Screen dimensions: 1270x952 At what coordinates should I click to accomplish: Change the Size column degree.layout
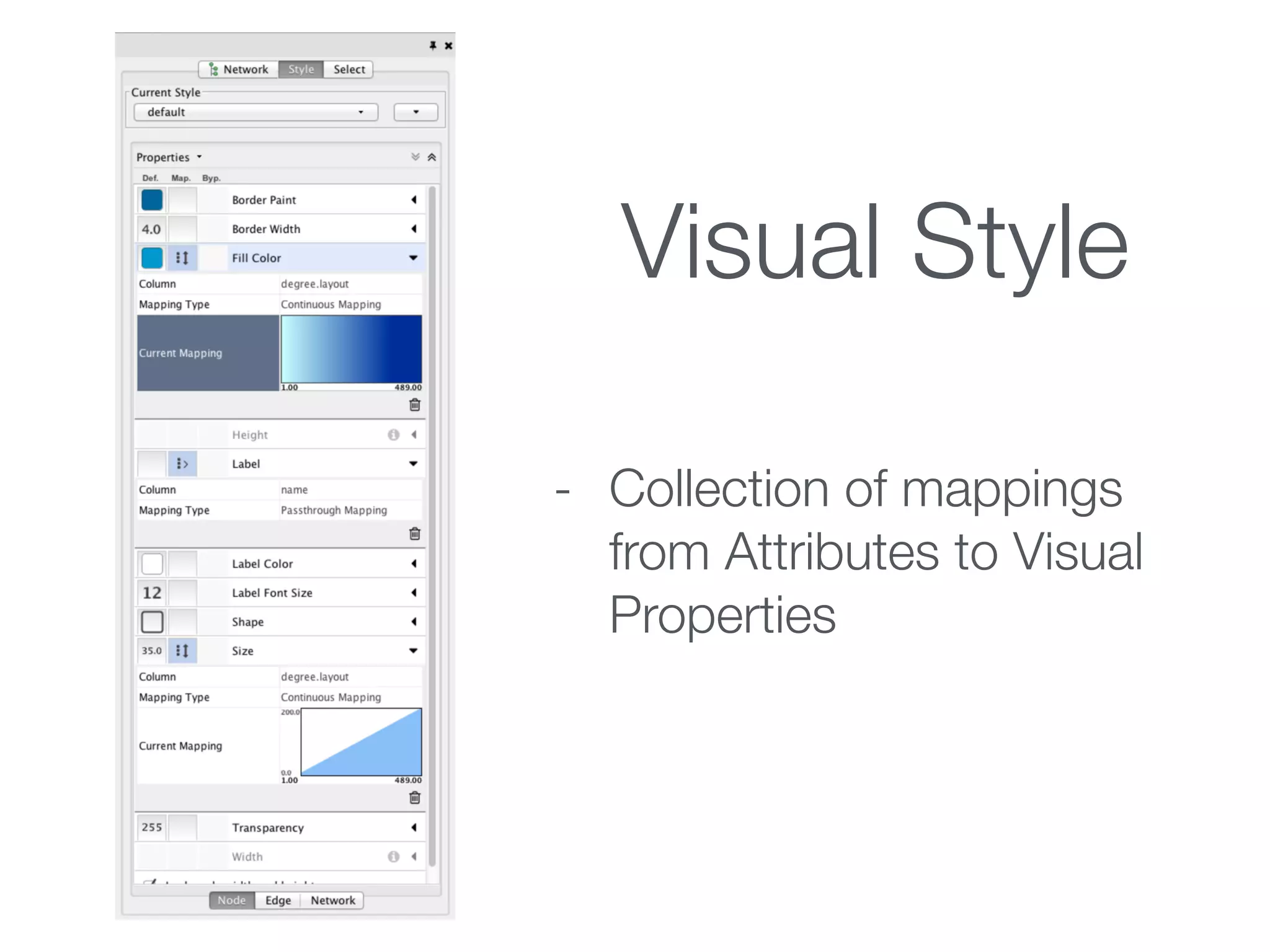pos(350,677)
